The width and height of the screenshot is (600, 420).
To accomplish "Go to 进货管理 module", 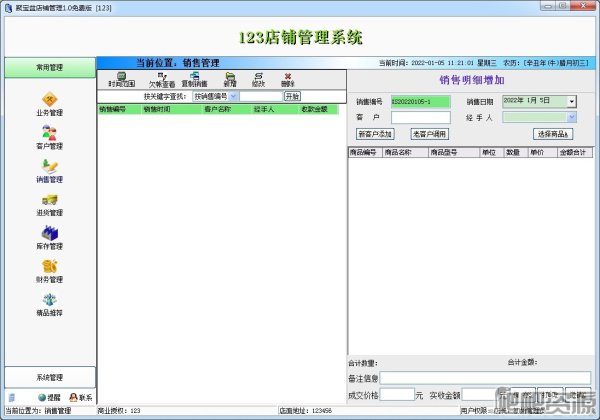I will coord(49,203).
